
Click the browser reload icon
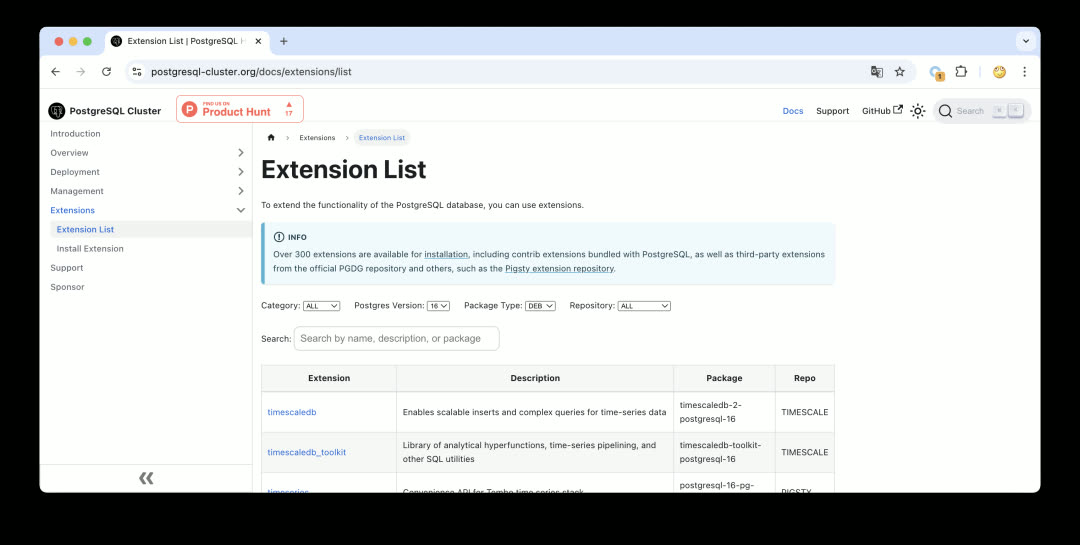point(107,72)
